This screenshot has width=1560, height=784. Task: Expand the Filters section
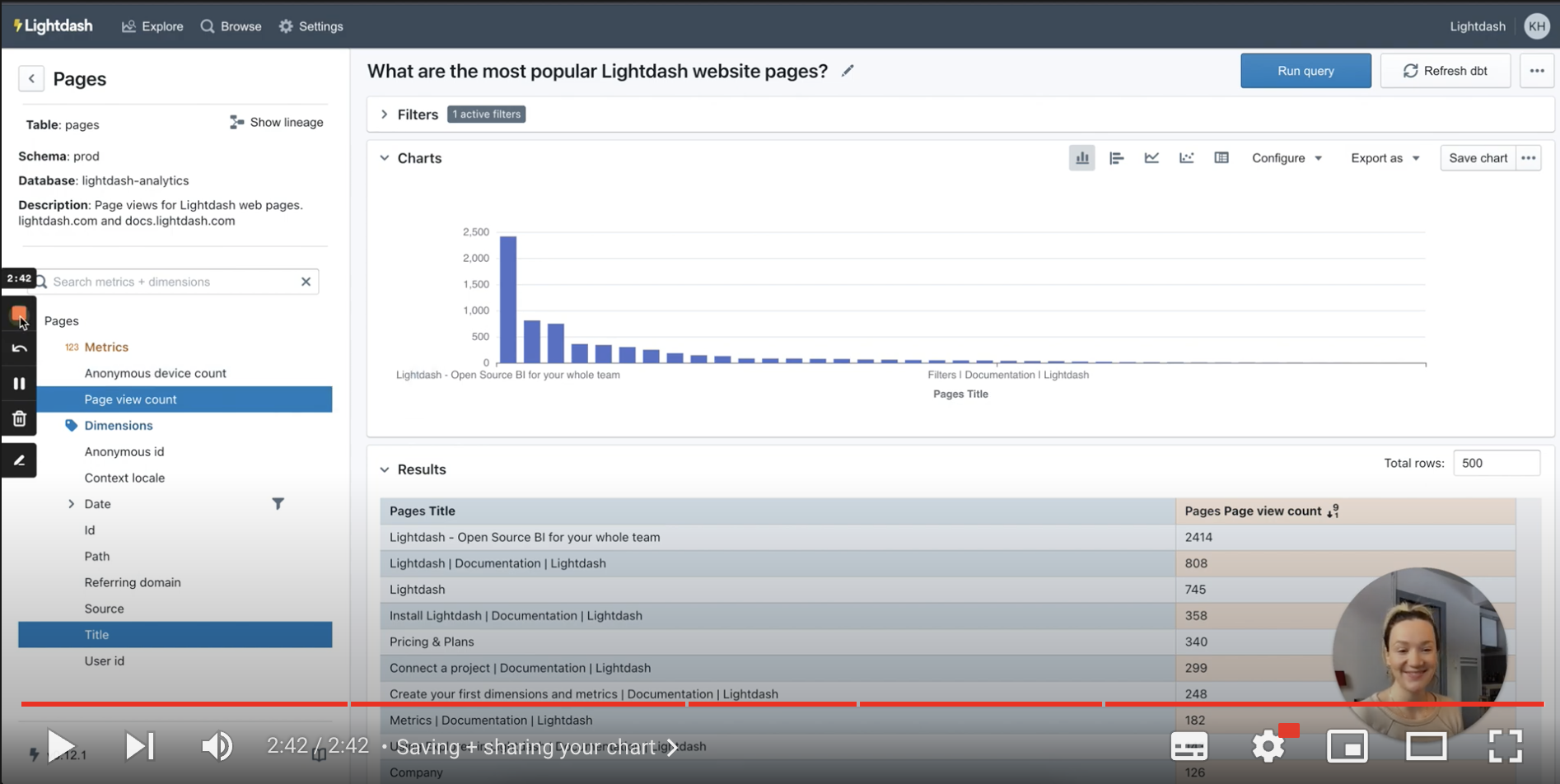pyautogui.click(x=385, y=114)
